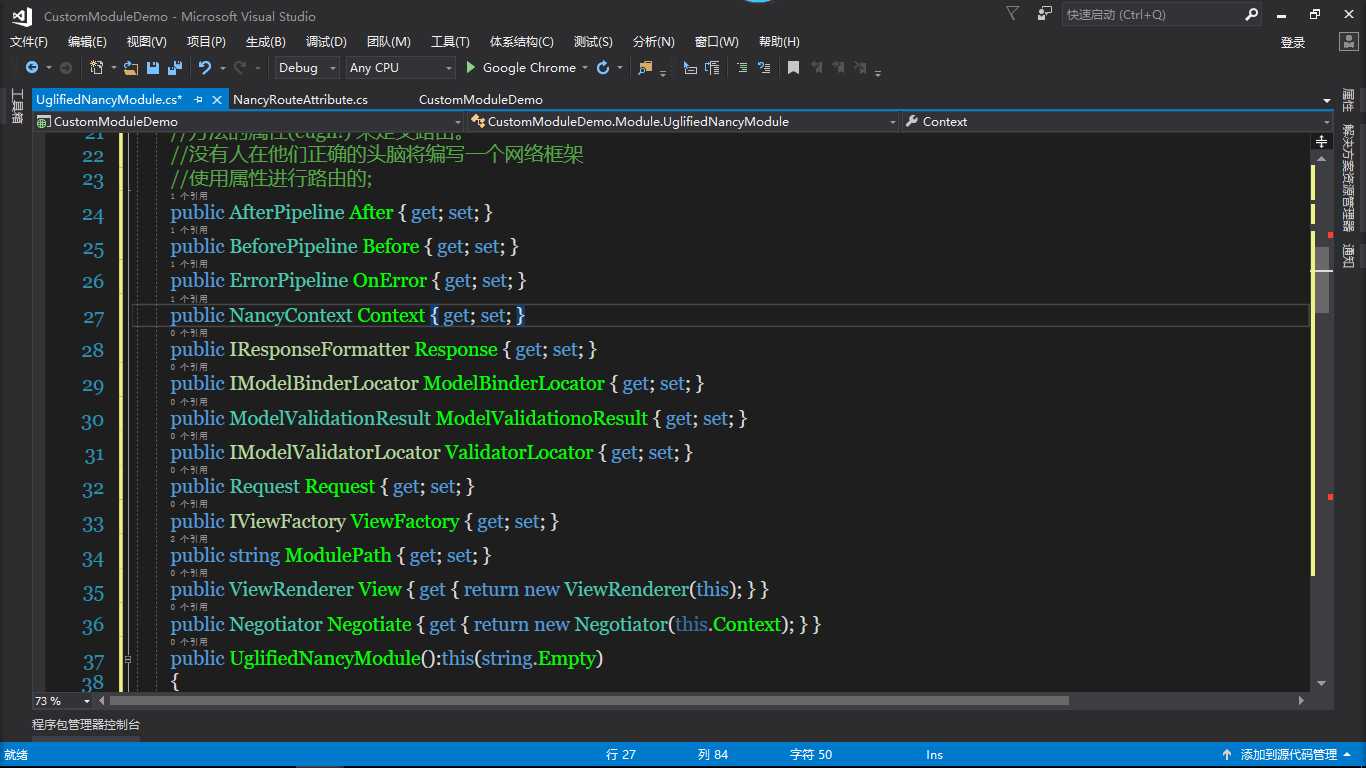Open the 文件(F) menu

(29, 42)
